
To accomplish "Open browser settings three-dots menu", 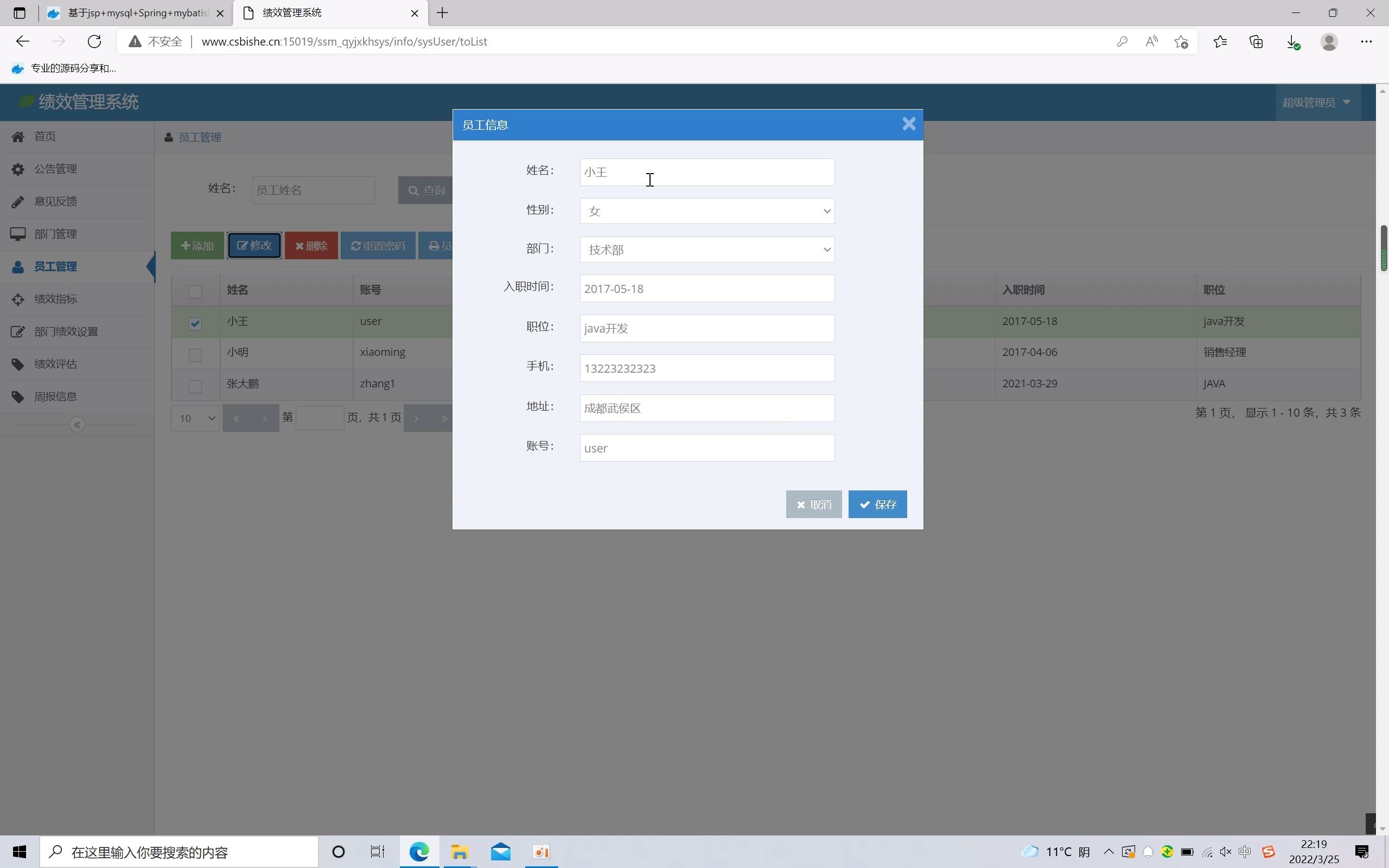I will coord(1366,41).
